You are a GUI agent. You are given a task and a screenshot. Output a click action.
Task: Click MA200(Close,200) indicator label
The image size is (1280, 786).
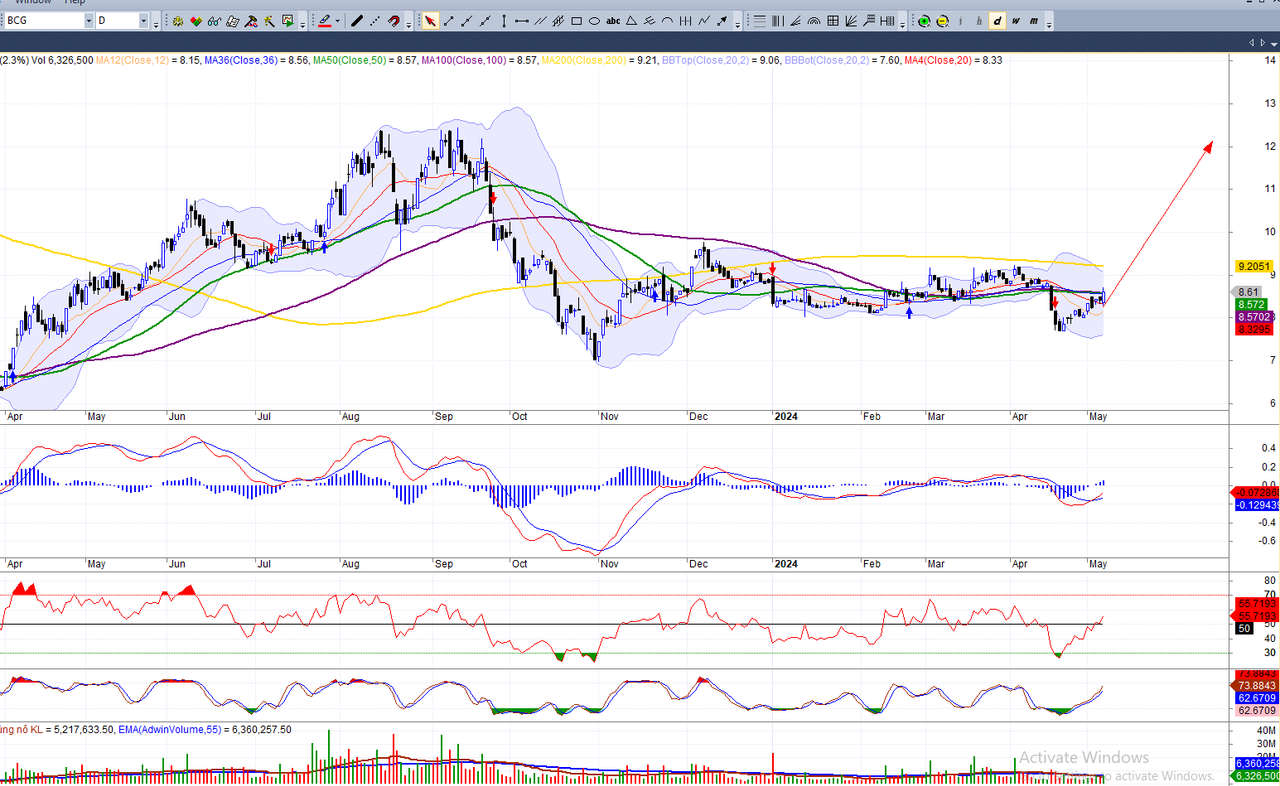(x=584, y=60)
